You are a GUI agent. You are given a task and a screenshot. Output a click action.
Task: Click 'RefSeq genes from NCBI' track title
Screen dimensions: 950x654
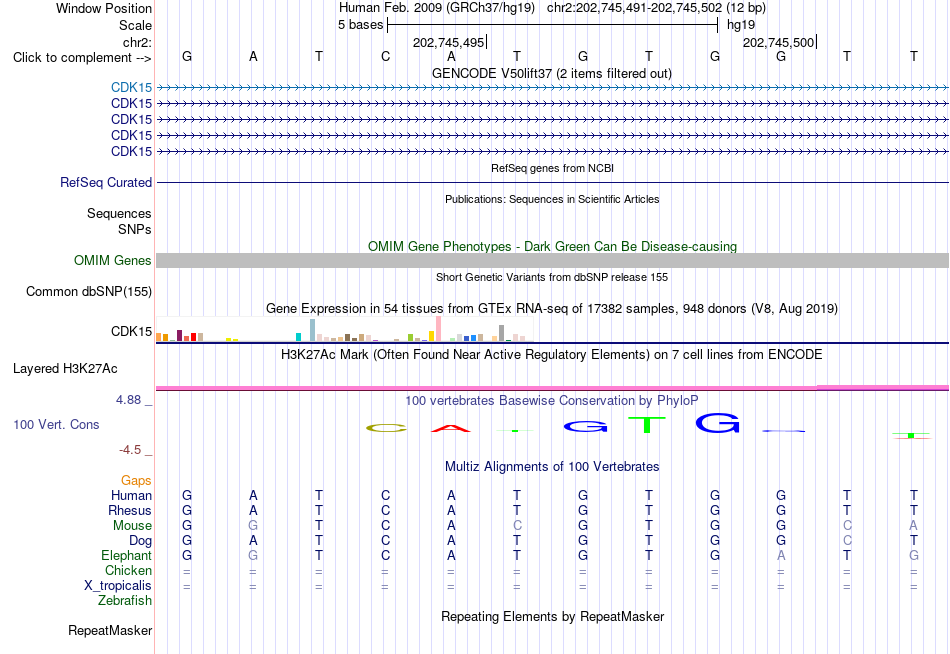click(x=552, y=168)
